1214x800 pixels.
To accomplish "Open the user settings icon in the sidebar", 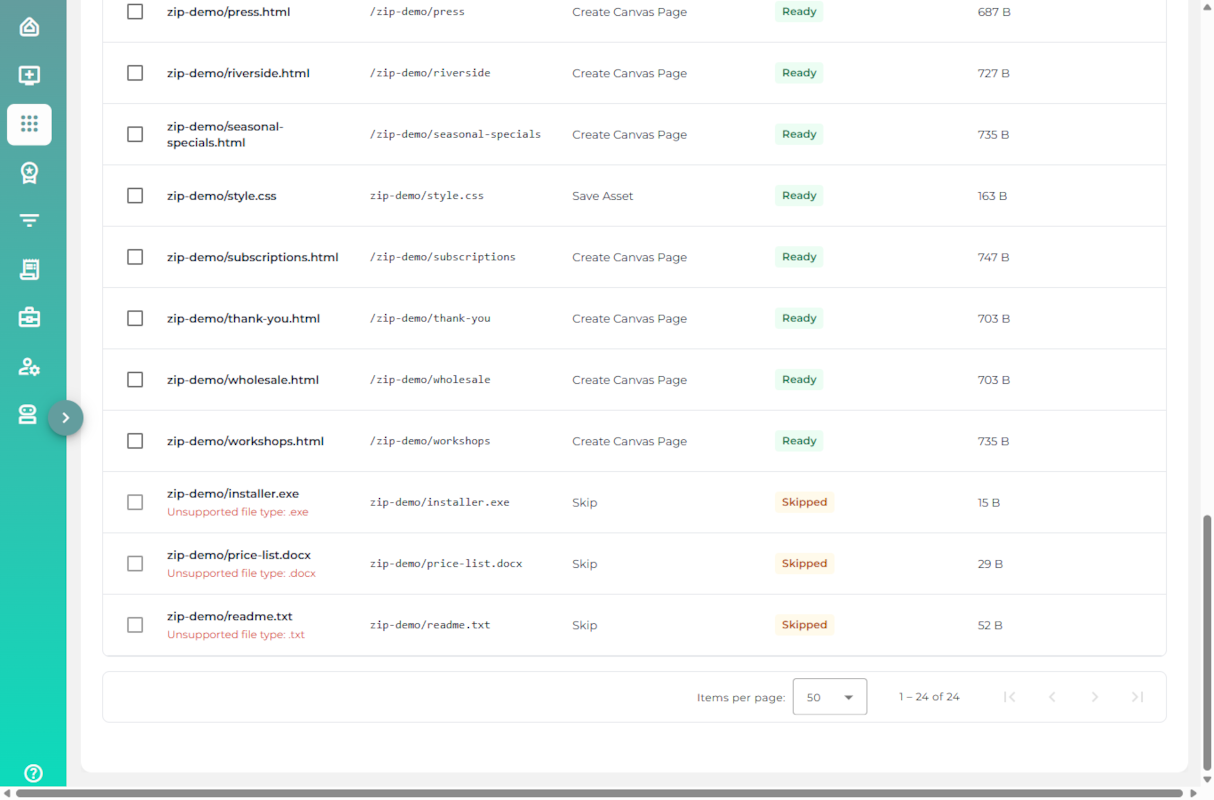I will click(x=29, y=366).
